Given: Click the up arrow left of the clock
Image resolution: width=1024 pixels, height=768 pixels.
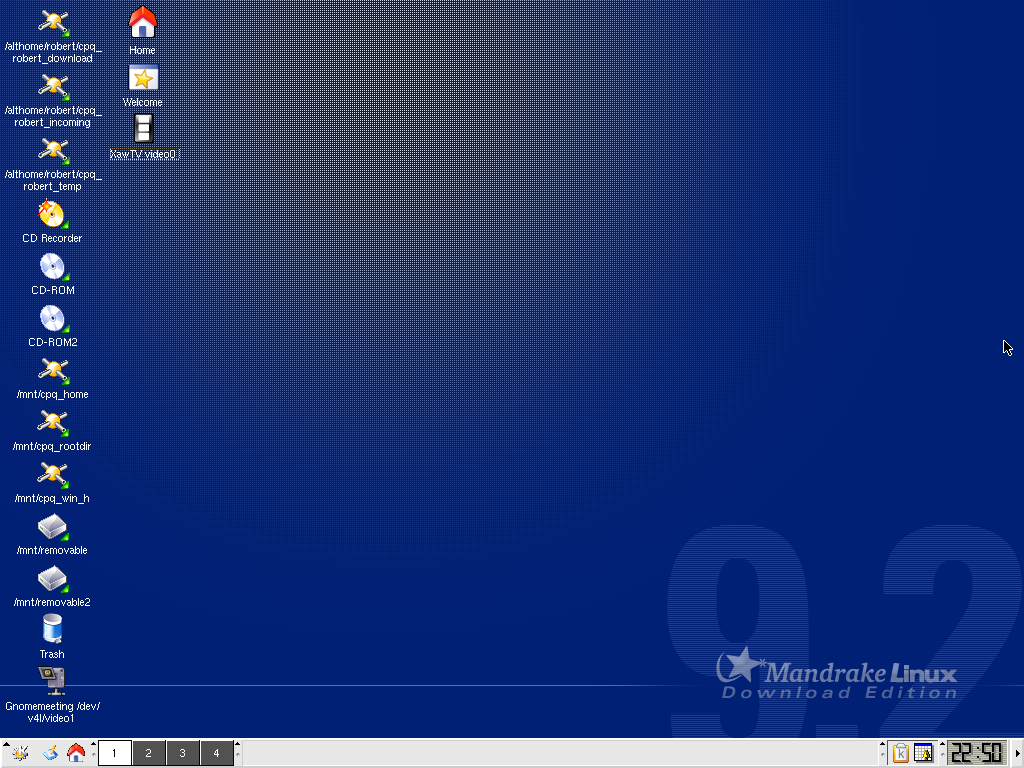Looking at the screenshot, I should pos(942,744).
